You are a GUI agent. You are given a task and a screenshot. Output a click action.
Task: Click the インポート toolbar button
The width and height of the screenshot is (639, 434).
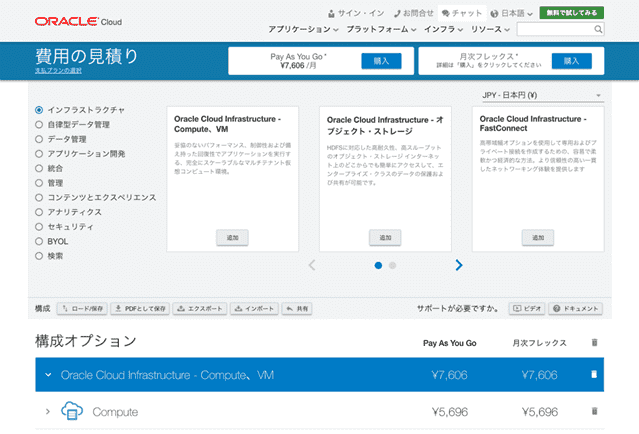[x=255, y=309]
